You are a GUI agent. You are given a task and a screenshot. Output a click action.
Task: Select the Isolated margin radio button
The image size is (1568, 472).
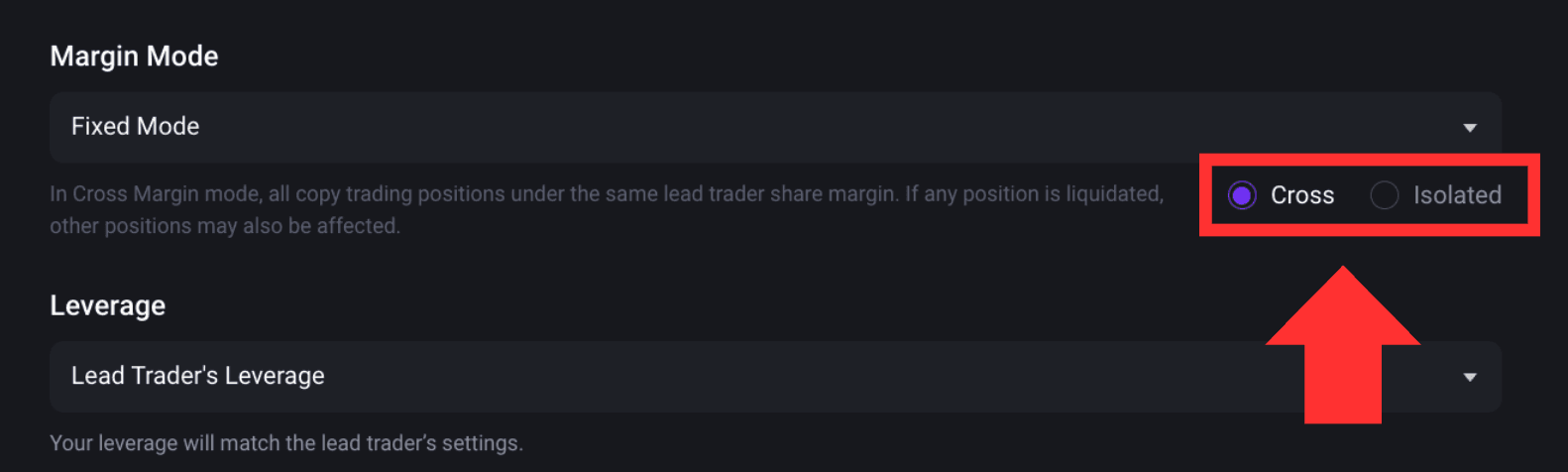1385,195
